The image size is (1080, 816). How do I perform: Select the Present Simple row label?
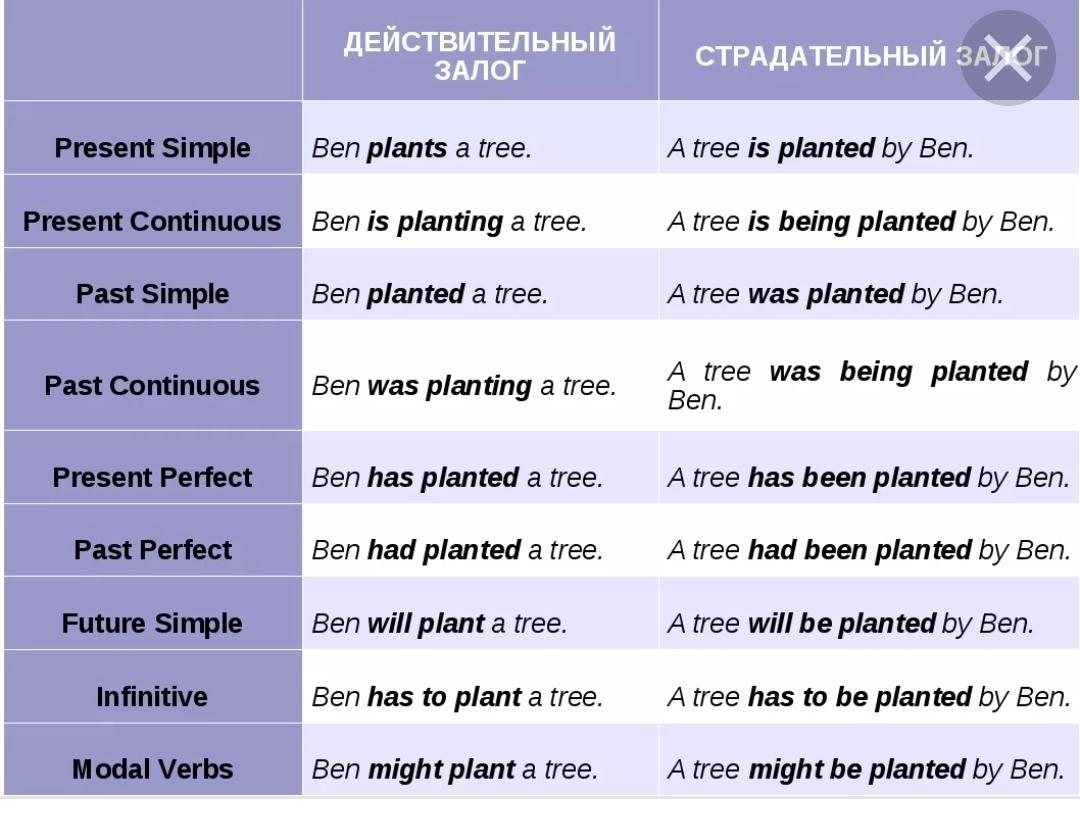[x=153, y=148]
